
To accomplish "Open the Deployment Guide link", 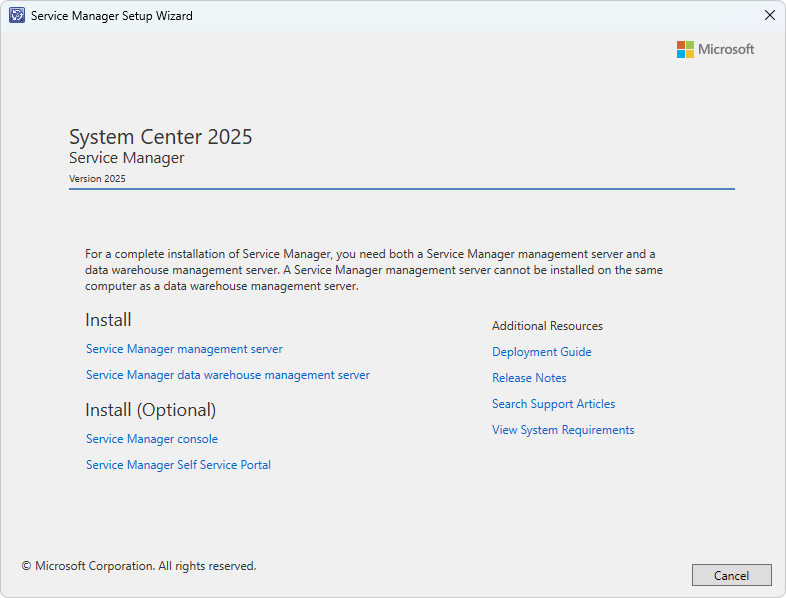I will 541,352.
